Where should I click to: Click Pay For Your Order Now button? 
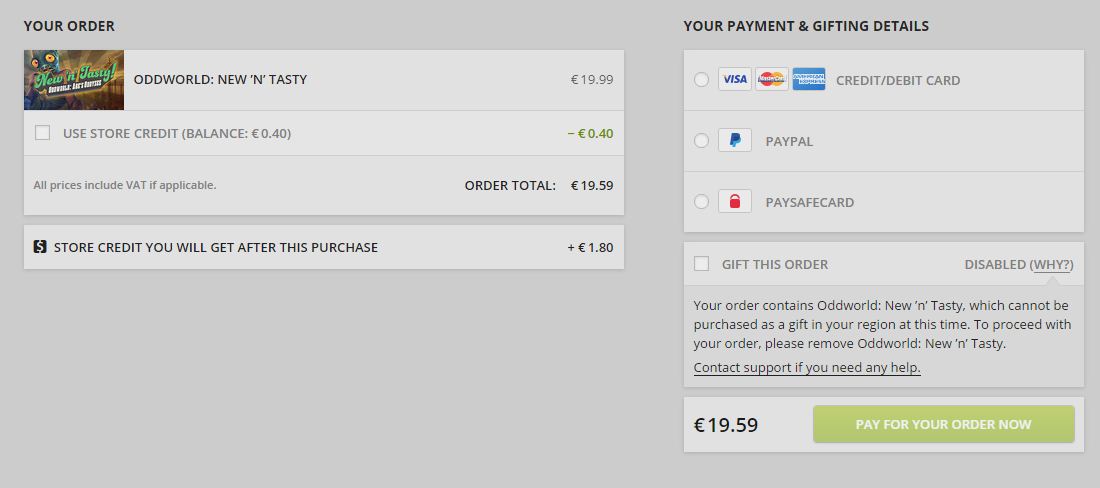click(x=944, y=424)
